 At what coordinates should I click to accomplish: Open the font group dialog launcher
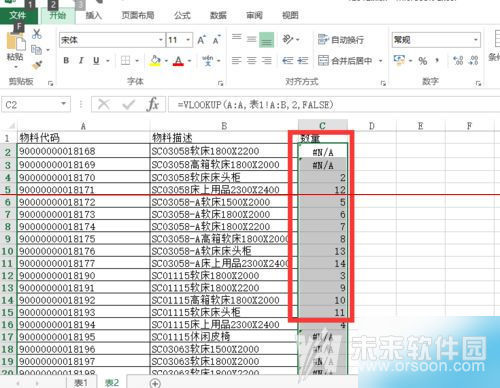click(x=220, y=83)
